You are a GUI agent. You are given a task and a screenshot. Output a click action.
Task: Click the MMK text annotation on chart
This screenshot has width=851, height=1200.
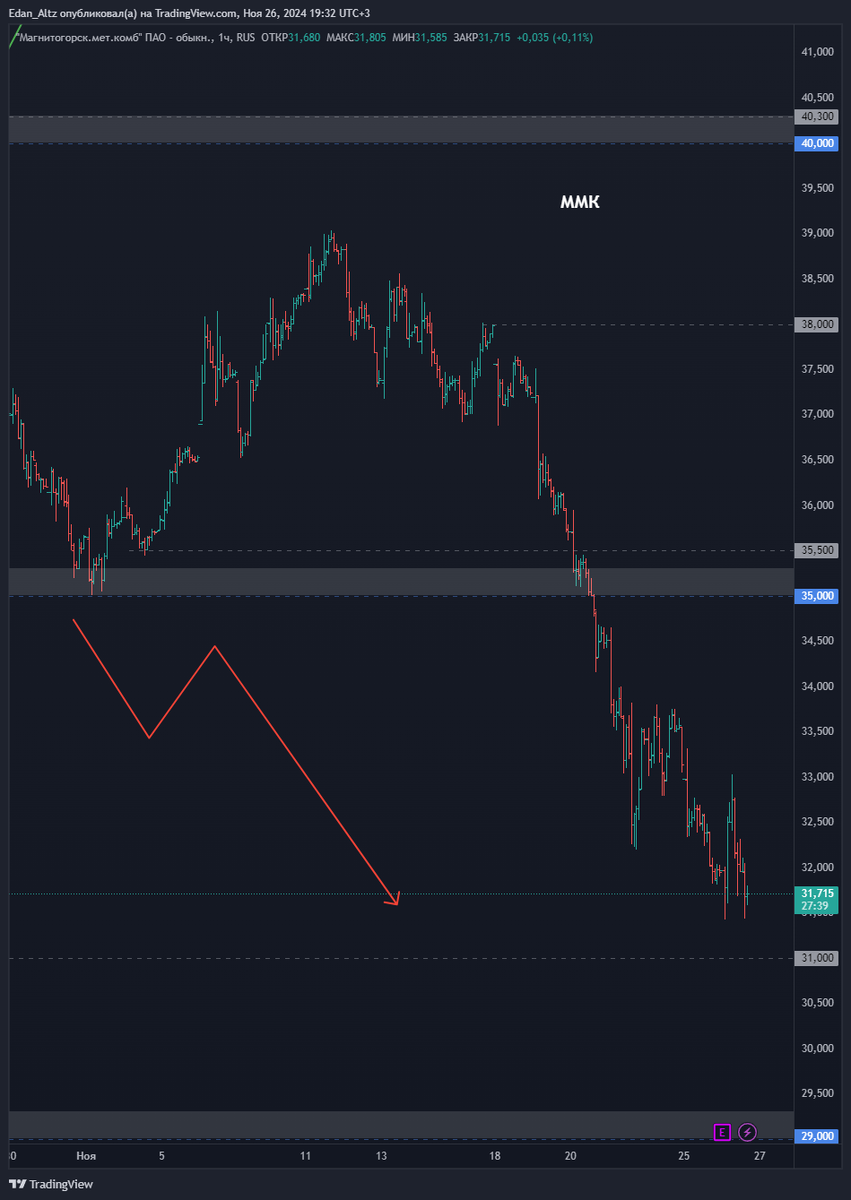(x=580, y=202)
